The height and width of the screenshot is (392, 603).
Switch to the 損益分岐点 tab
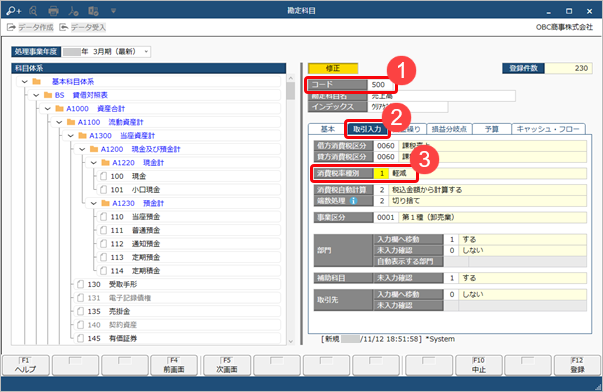point(449,129)
